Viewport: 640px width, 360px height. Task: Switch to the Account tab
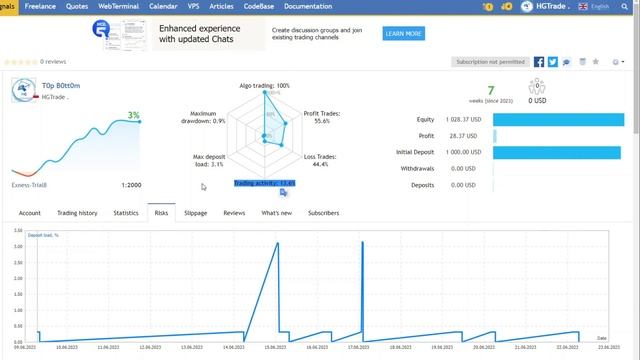(29, 213)
